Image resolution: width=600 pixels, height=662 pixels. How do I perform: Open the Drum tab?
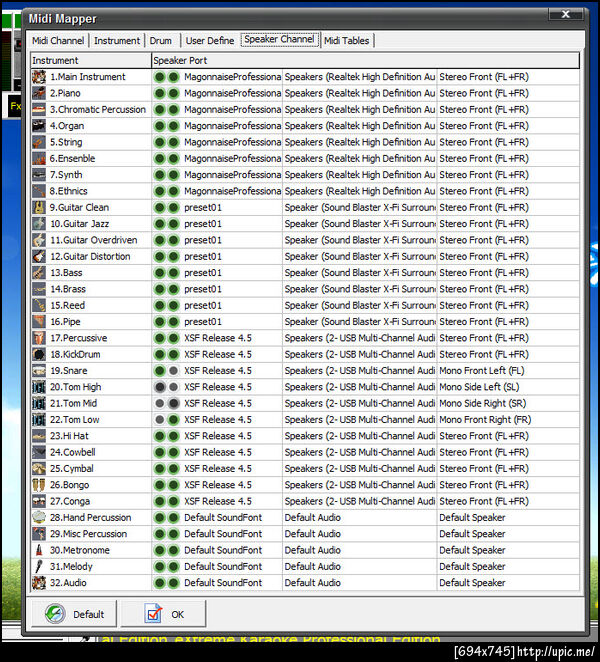[161, 41]
